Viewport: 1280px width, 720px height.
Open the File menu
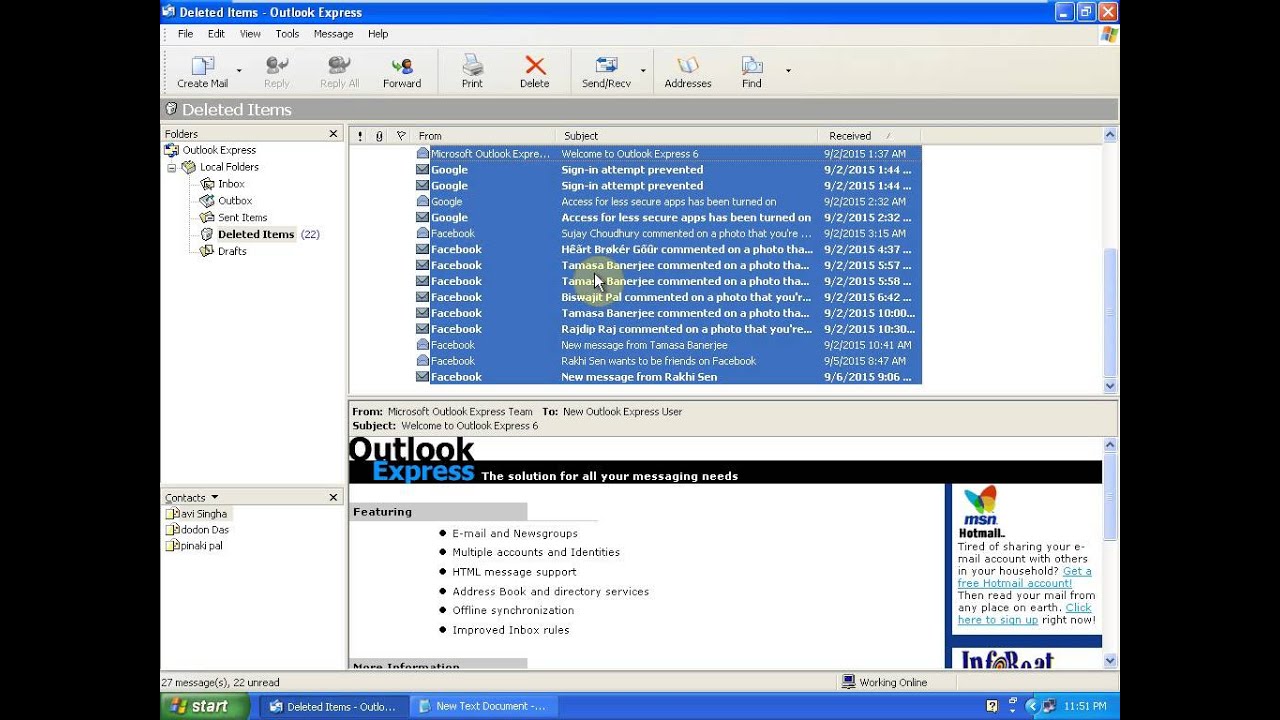186,34
